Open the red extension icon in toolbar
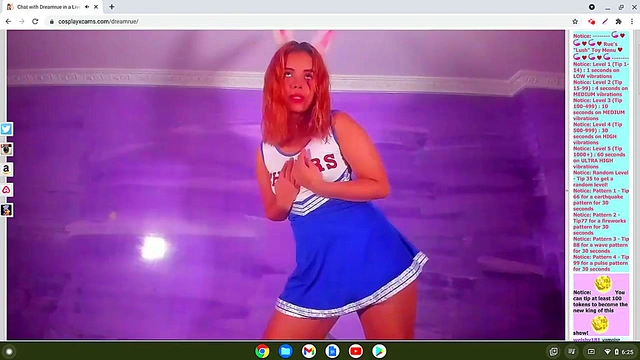The height and width of the screenshot is (360, 640). (591, 21)
